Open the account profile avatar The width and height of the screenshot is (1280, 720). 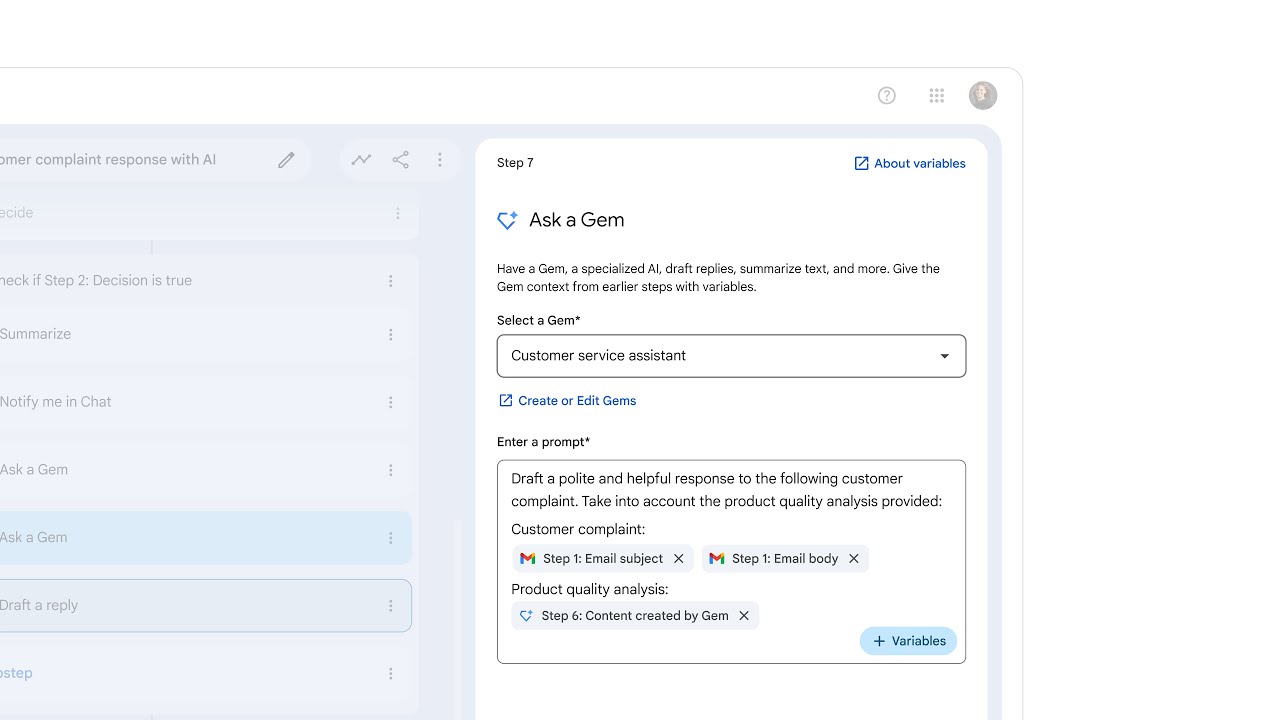click(983, 96)
